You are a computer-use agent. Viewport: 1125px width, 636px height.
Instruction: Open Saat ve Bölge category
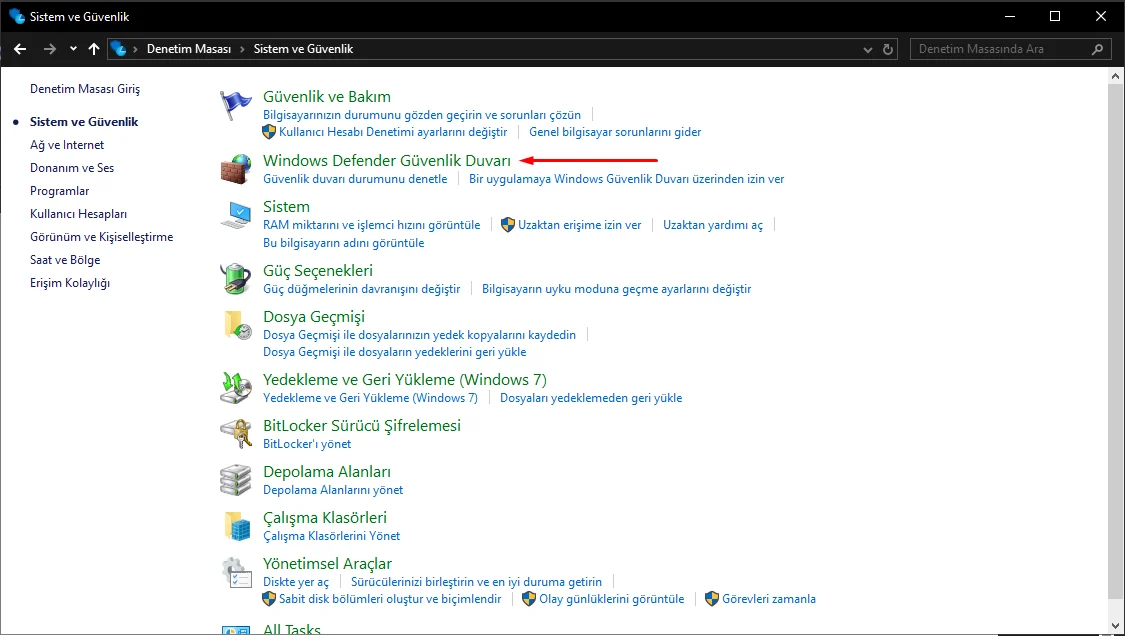[65, 260]
